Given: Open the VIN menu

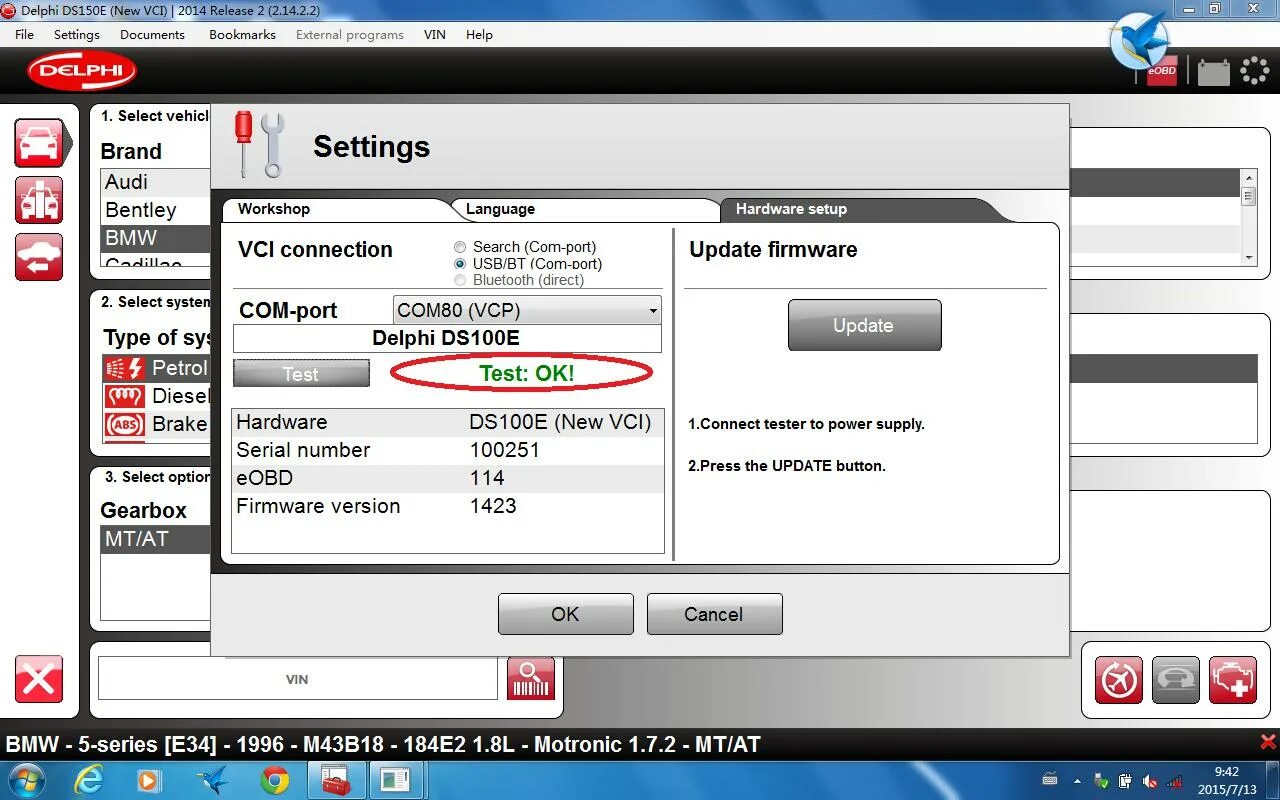Looking at the screenshot, I should point(435,34).
